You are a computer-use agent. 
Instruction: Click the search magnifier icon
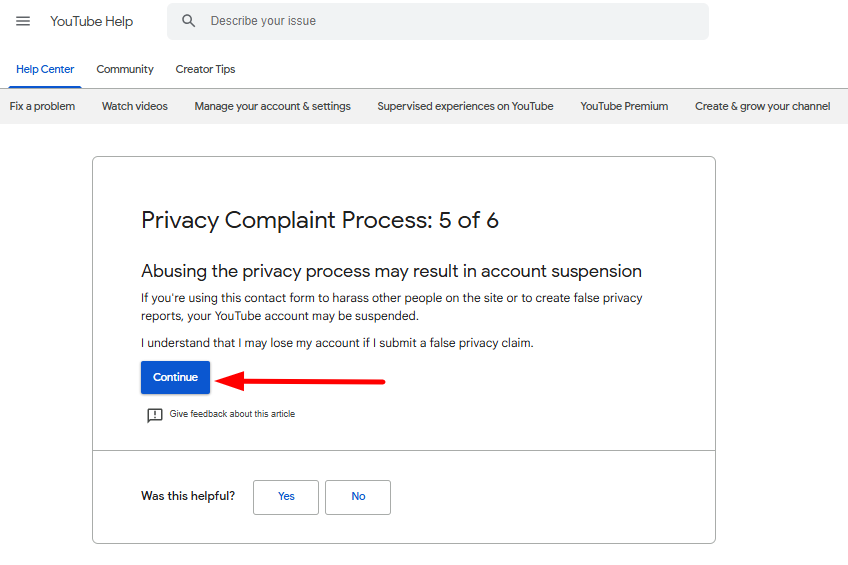pyautogui.click(x=188, y=21)
